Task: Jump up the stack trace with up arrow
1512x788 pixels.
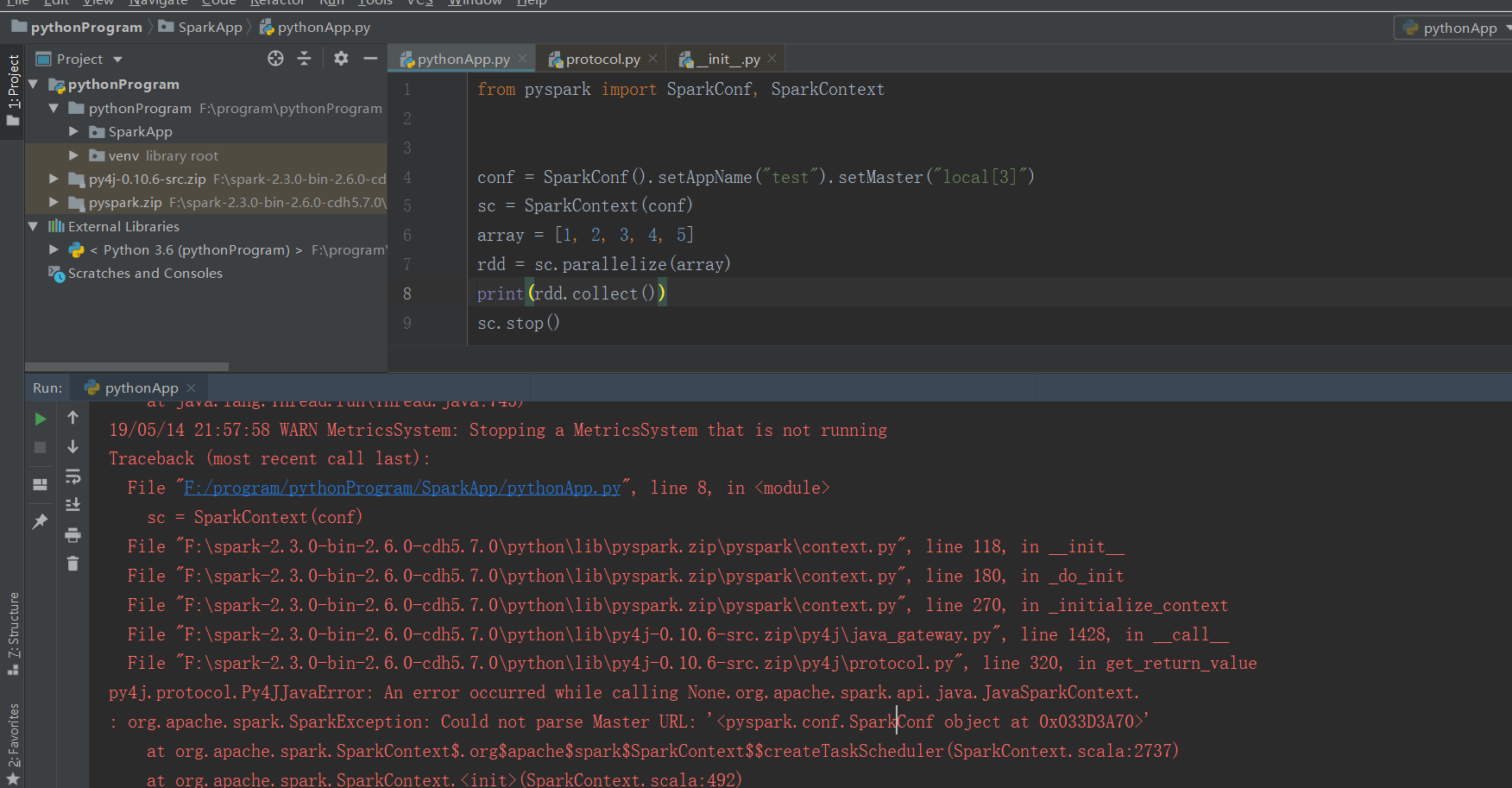Action: coord(72,418)
